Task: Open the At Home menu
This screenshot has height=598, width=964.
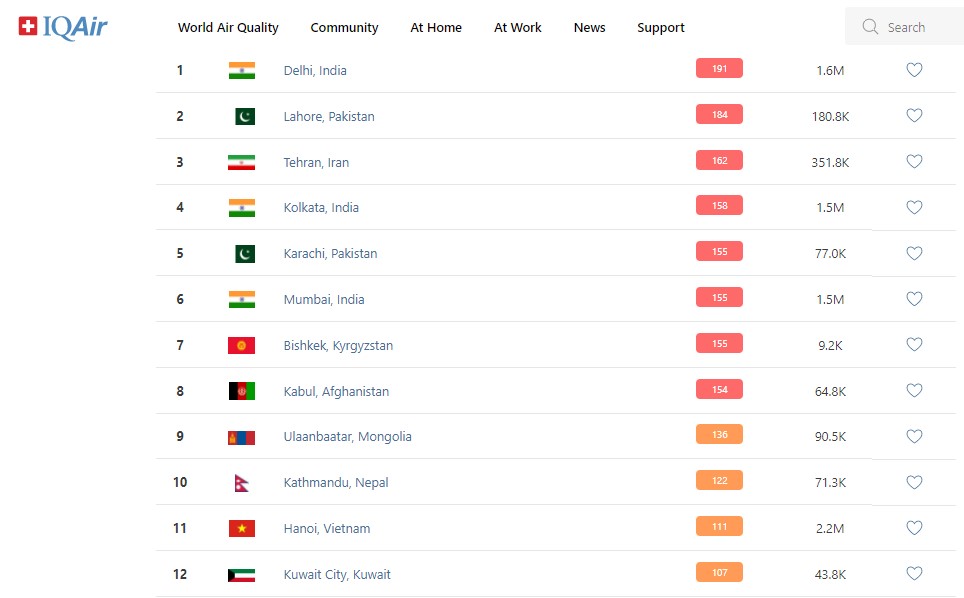Action: 436,28
